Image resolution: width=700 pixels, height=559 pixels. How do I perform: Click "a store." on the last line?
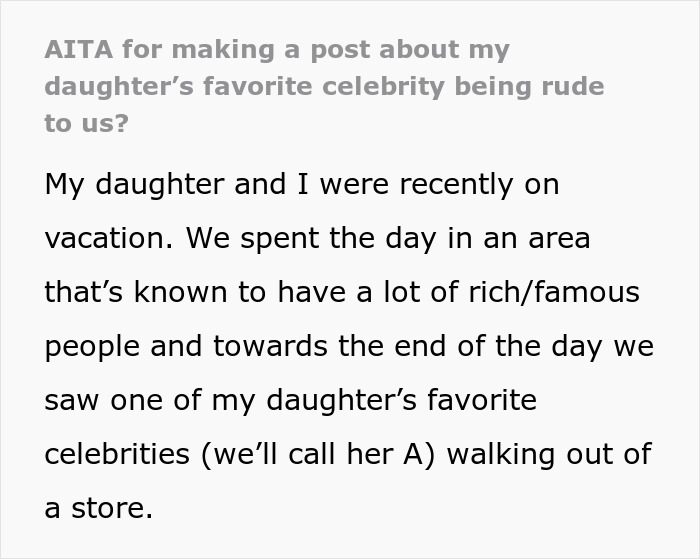coord(98,509)
